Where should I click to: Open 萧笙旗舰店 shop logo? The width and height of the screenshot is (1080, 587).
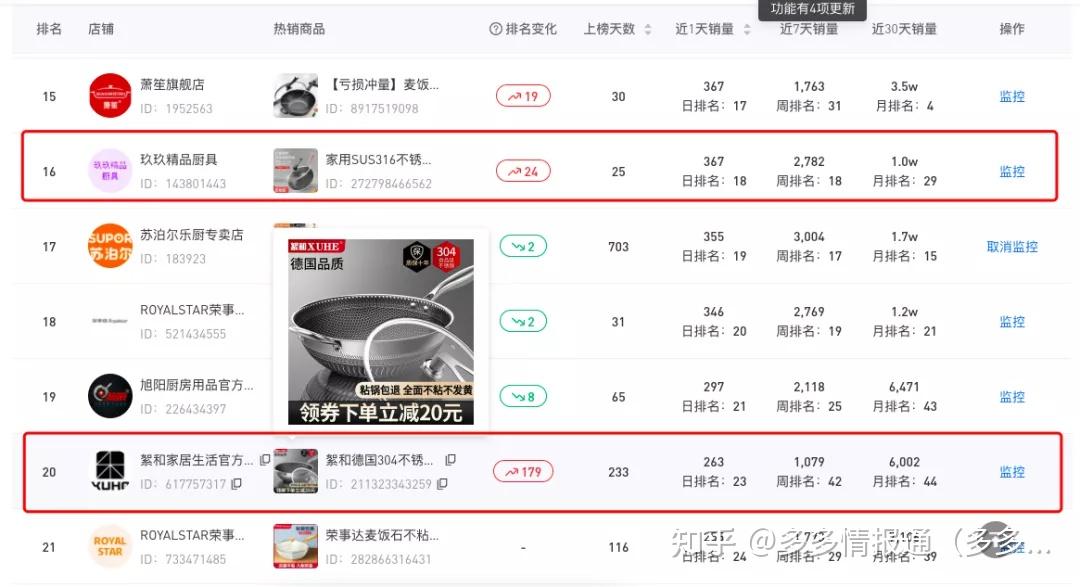tap(110, 96)
